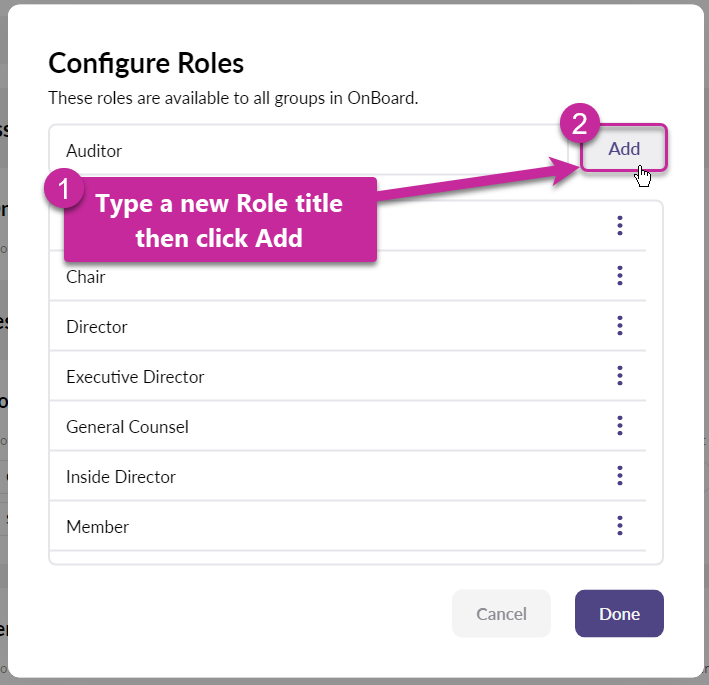Open the three-dot menu for Member
This screenshot has height=685, width=709.
pyautogui.click(x=620, y=526)
